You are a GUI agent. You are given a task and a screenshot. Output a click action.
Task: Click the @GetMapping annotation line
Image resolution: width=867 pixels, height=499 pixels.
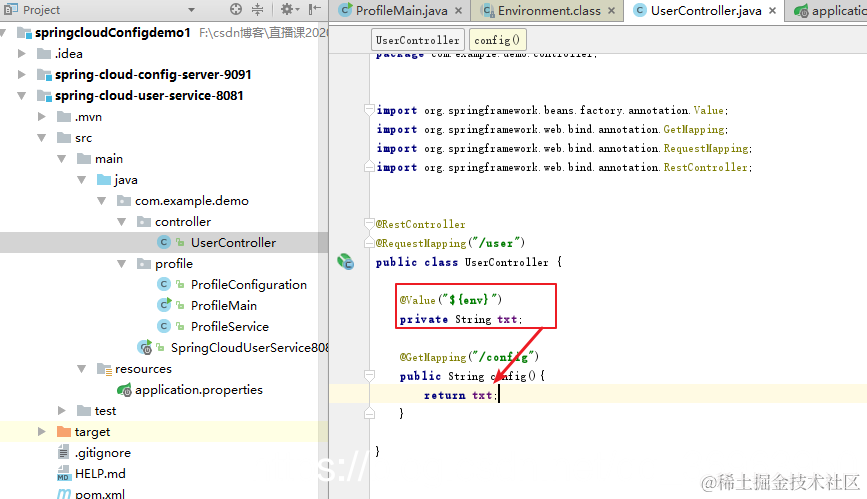[469, 357]
